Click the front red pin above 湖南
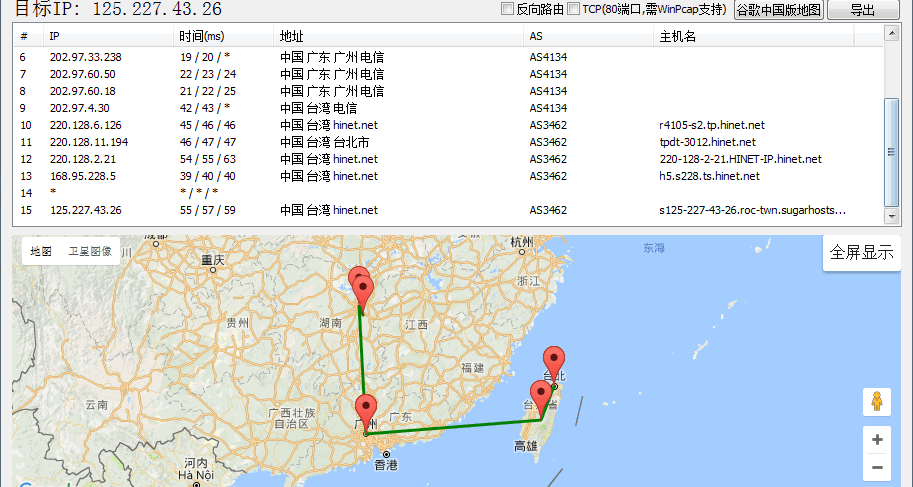This screenshot has width=913, height=487. 363,293
